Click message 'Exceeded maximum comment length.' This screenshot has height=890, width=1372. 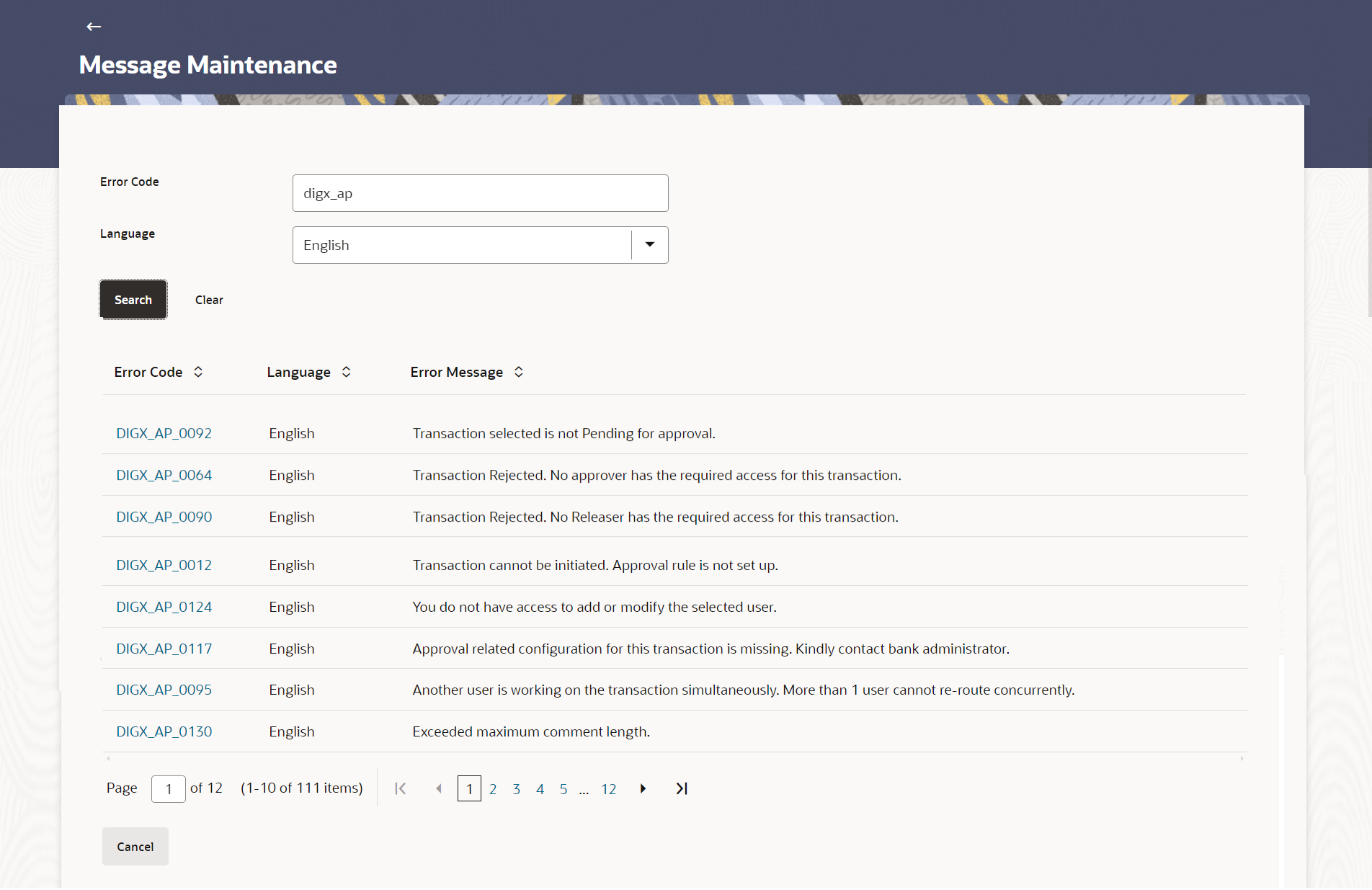[531, 731]
